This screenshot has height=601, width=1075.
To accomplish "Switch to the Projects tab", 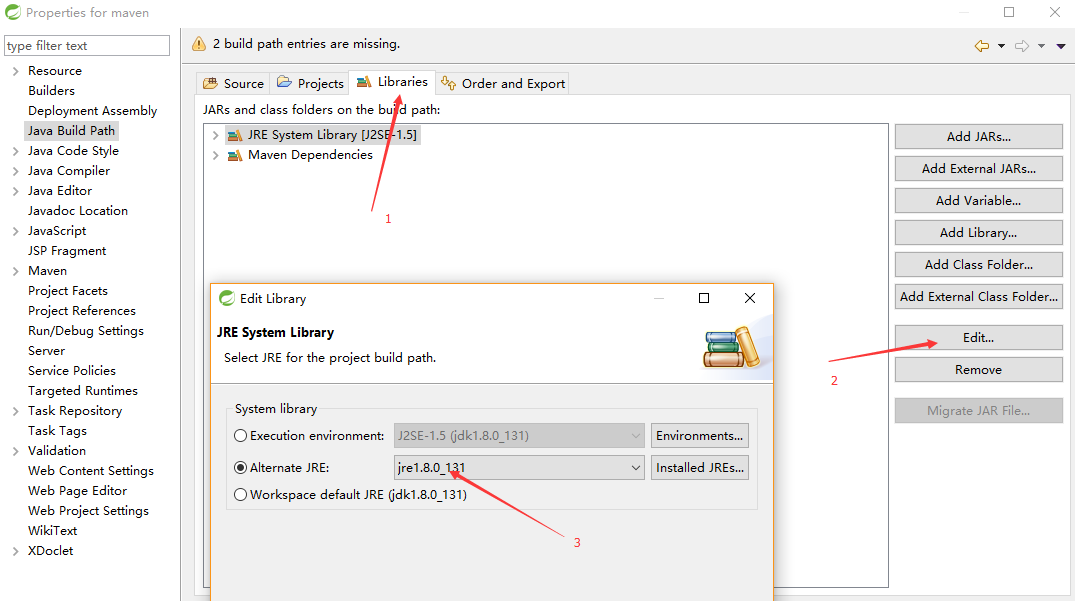I will pyautogui.click(x=310, y=84).
